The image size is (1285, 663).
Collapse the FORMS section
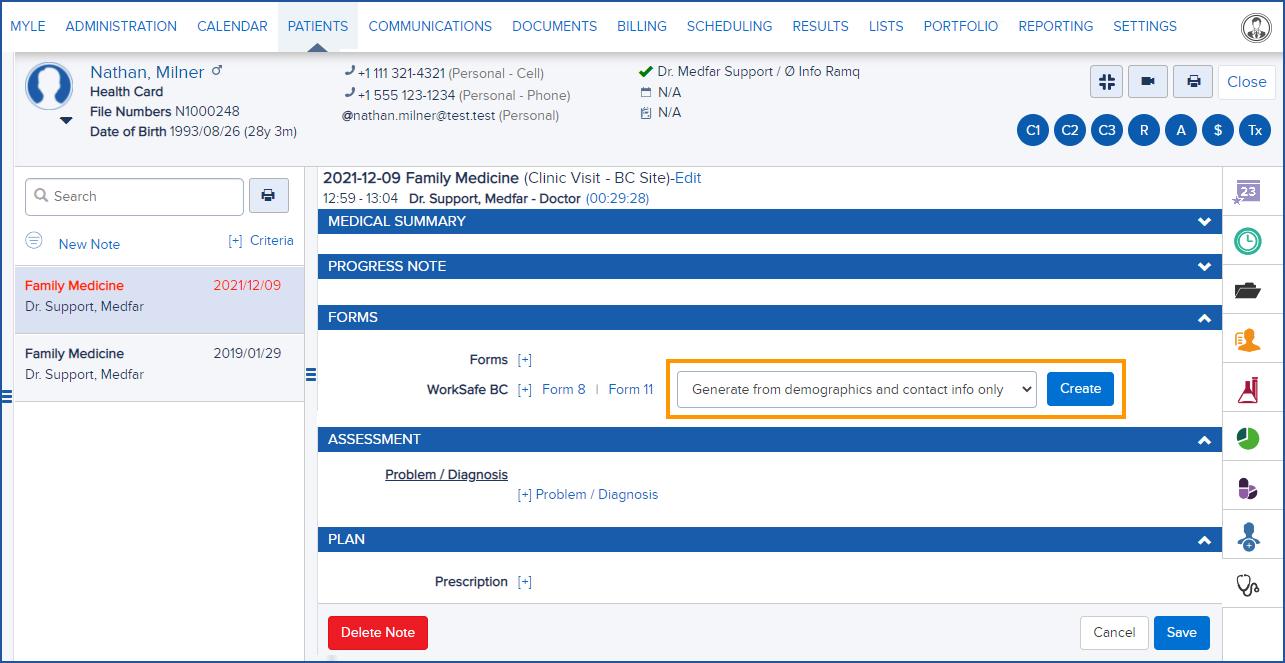pos(1204,317)
